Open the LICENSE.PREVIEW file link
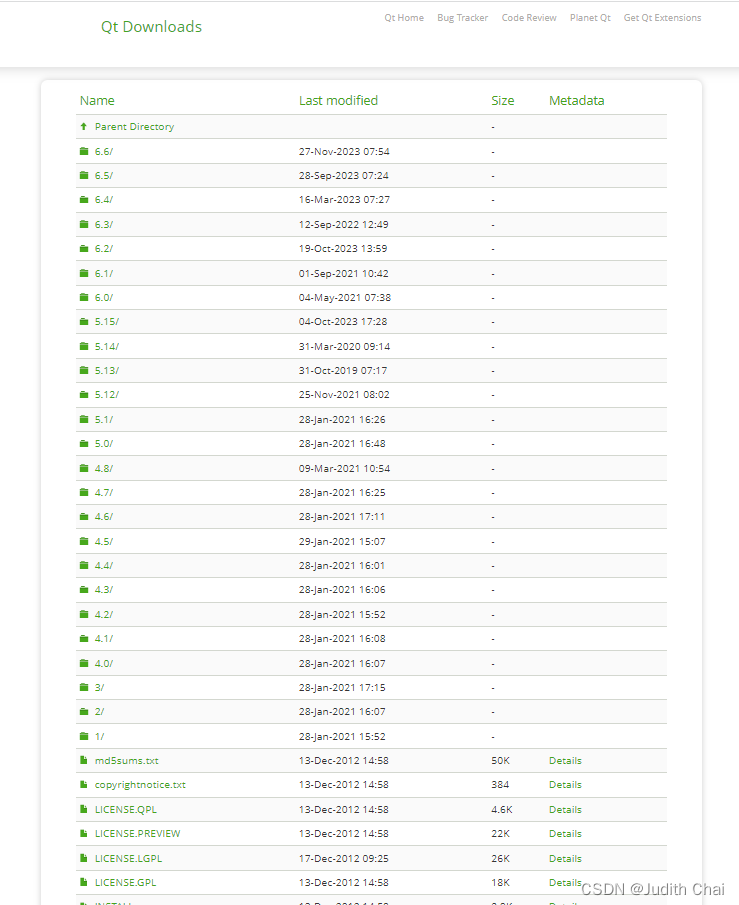The image size is (739, 905). pyautogui.click(x=137, y=833)
